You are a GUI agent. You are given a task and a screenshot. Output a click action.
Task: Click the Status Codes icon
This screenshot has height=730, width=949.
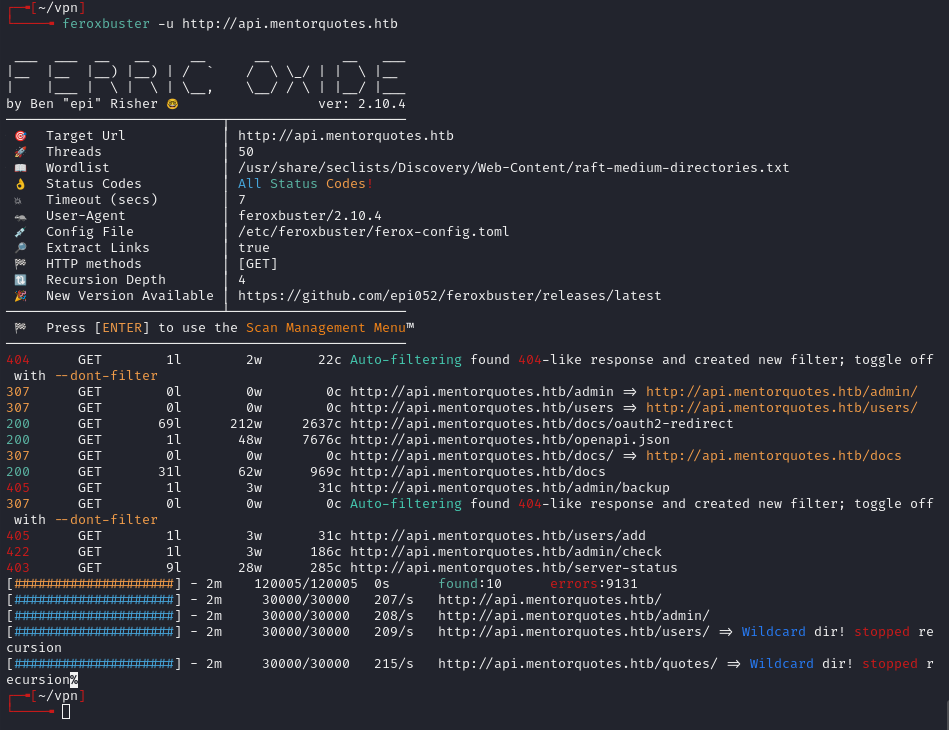20,183
